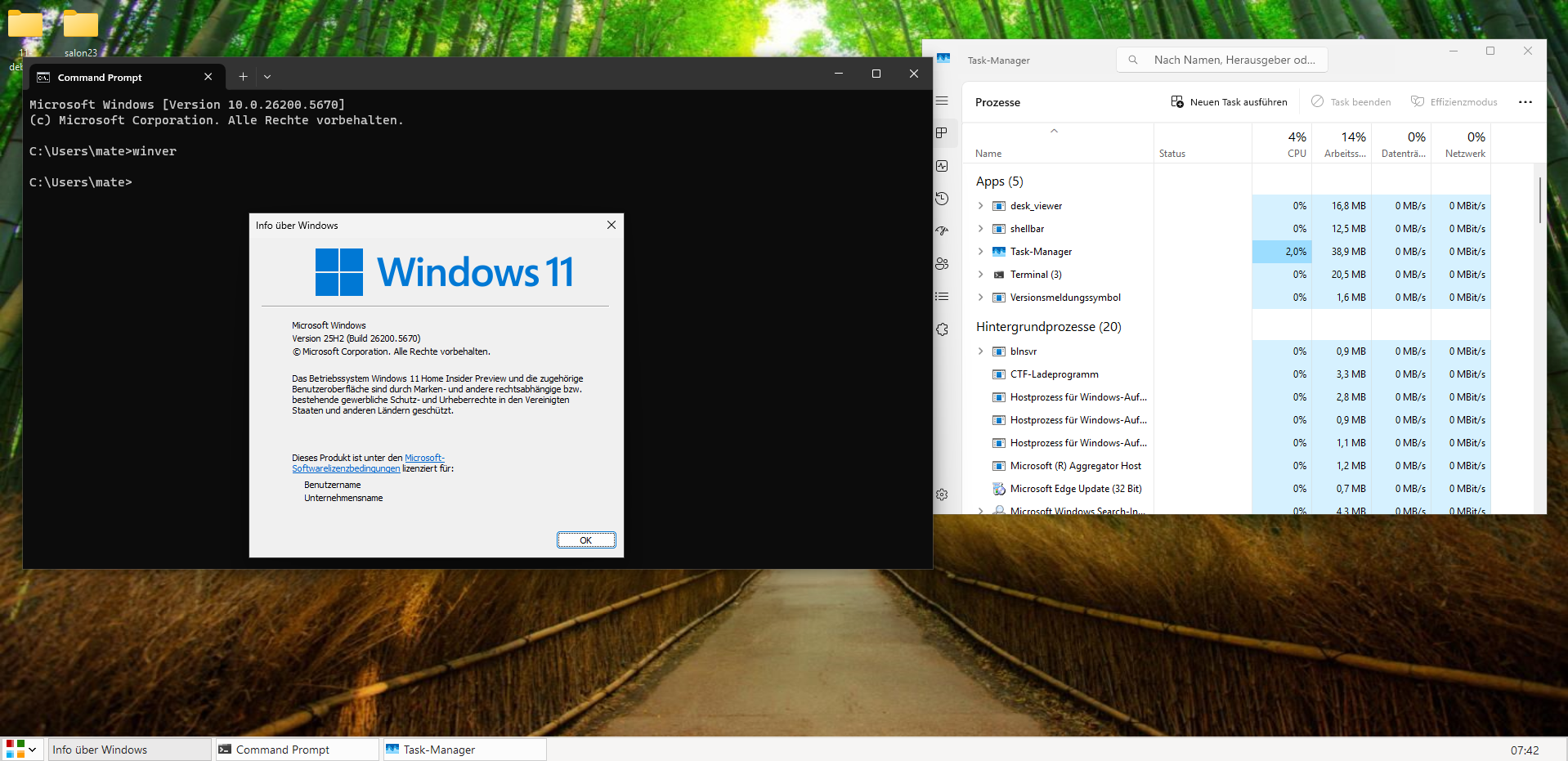Viewport: 1568px width, 761px height.
Task: Close the Command Prompt tab
Action: (208, 77)
